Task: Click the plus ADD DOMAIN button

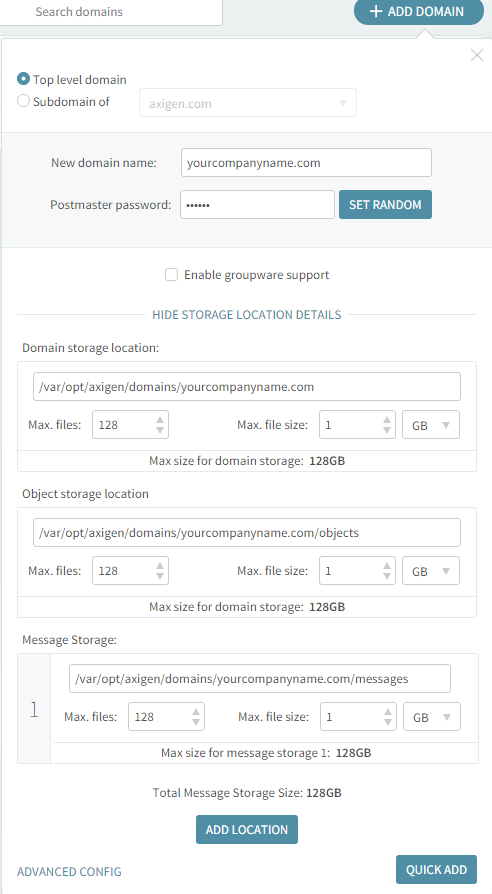Action: point(418,11)
